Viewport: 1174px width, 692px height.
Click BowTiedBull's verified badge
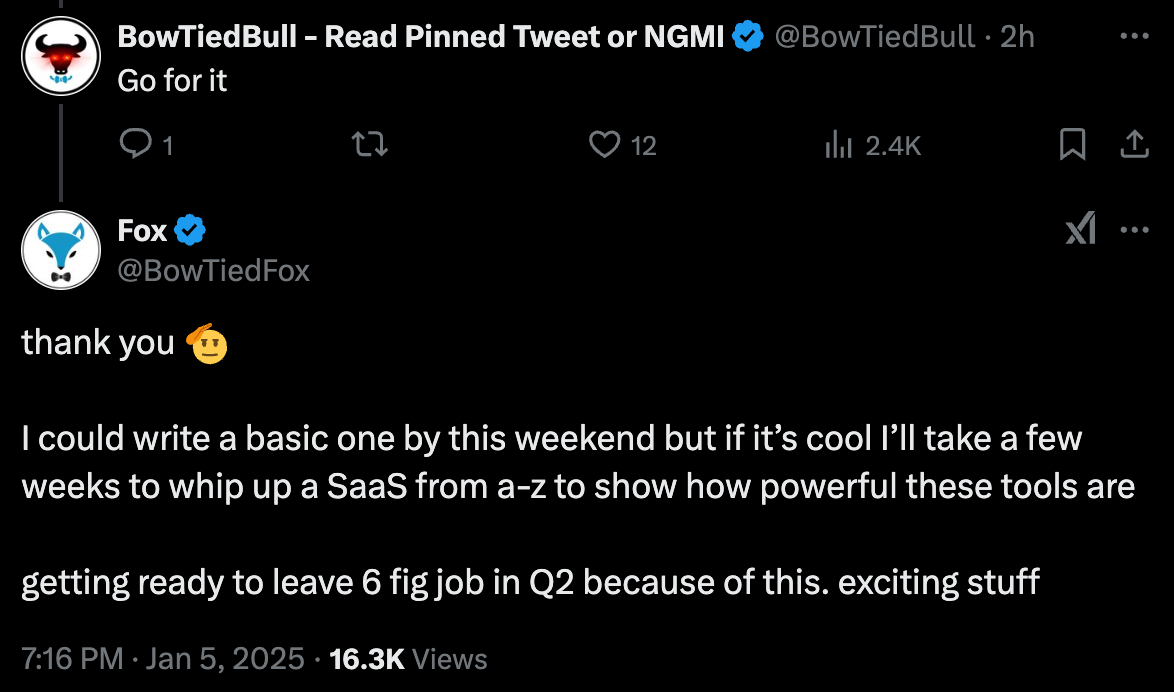(x=746, y=37)
